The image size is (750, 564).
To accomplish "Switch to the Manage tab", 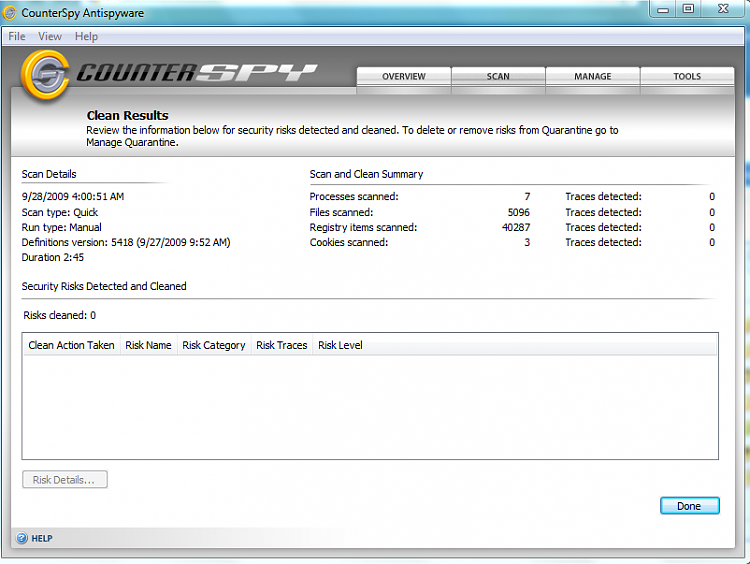I will tap(593, 77).
